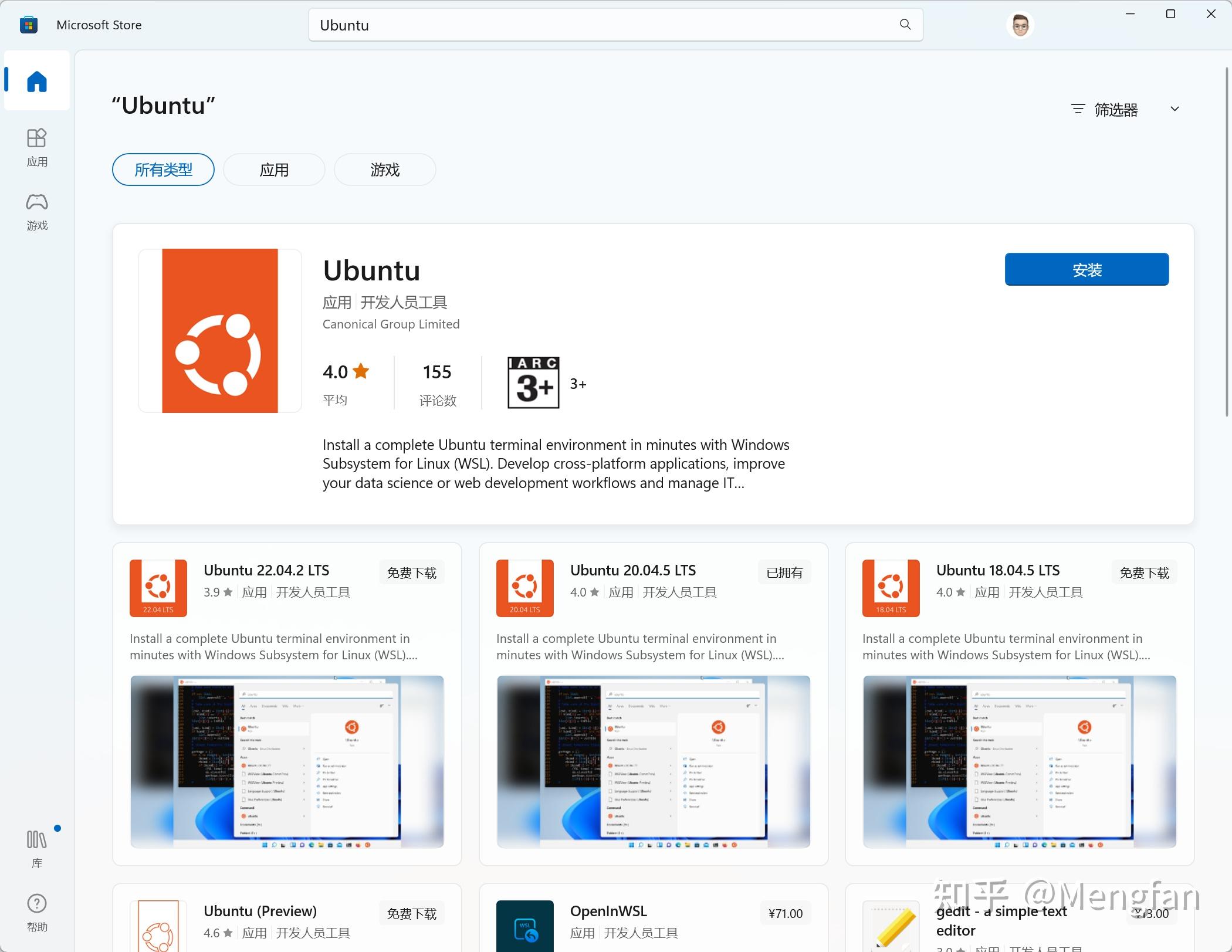Click the Ubuntu 18.04 LTS app icon

pos(891,588)
